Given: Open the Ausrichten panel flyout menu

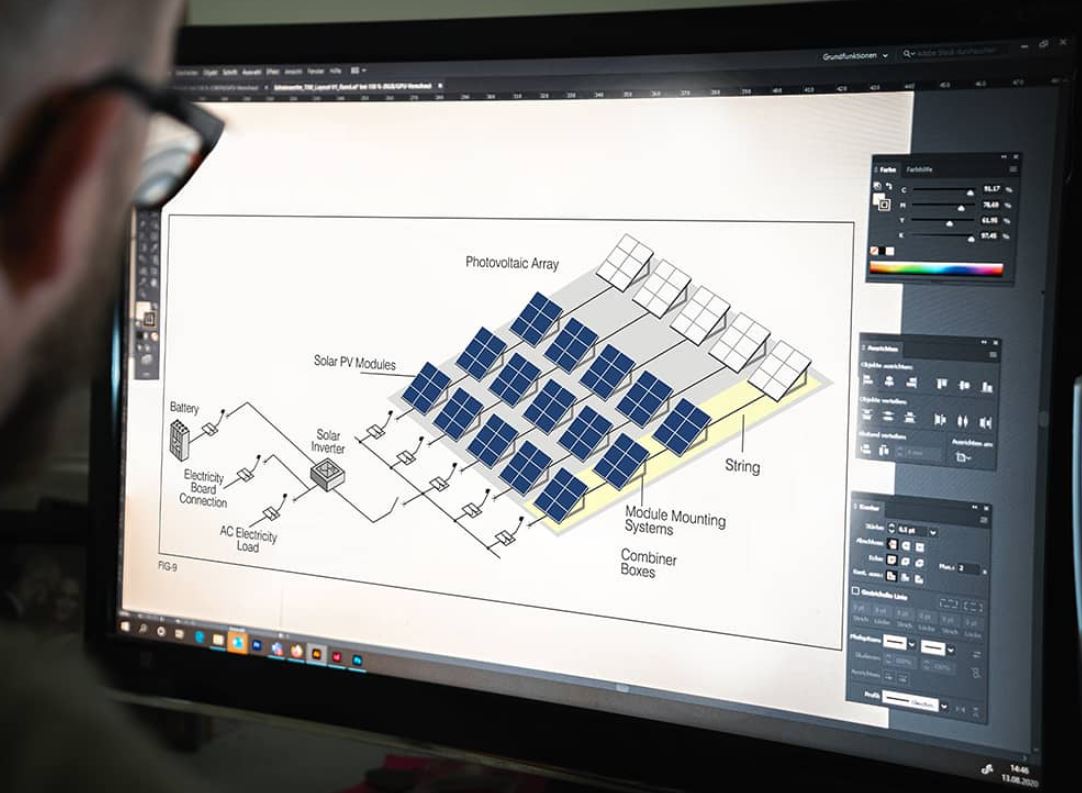Looking at the screenshot, I should [x=993, y=355].
